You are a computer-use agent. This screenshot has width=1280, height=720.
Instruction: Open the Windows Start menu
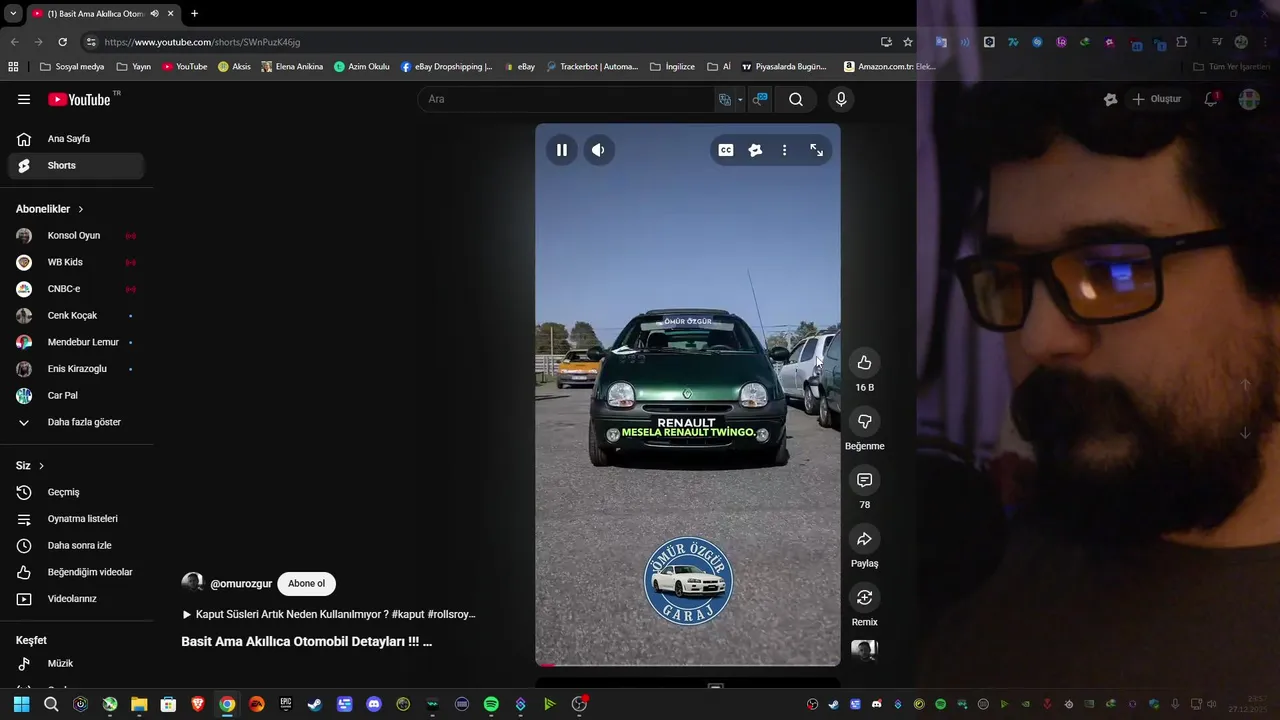(x=21, y=704)
